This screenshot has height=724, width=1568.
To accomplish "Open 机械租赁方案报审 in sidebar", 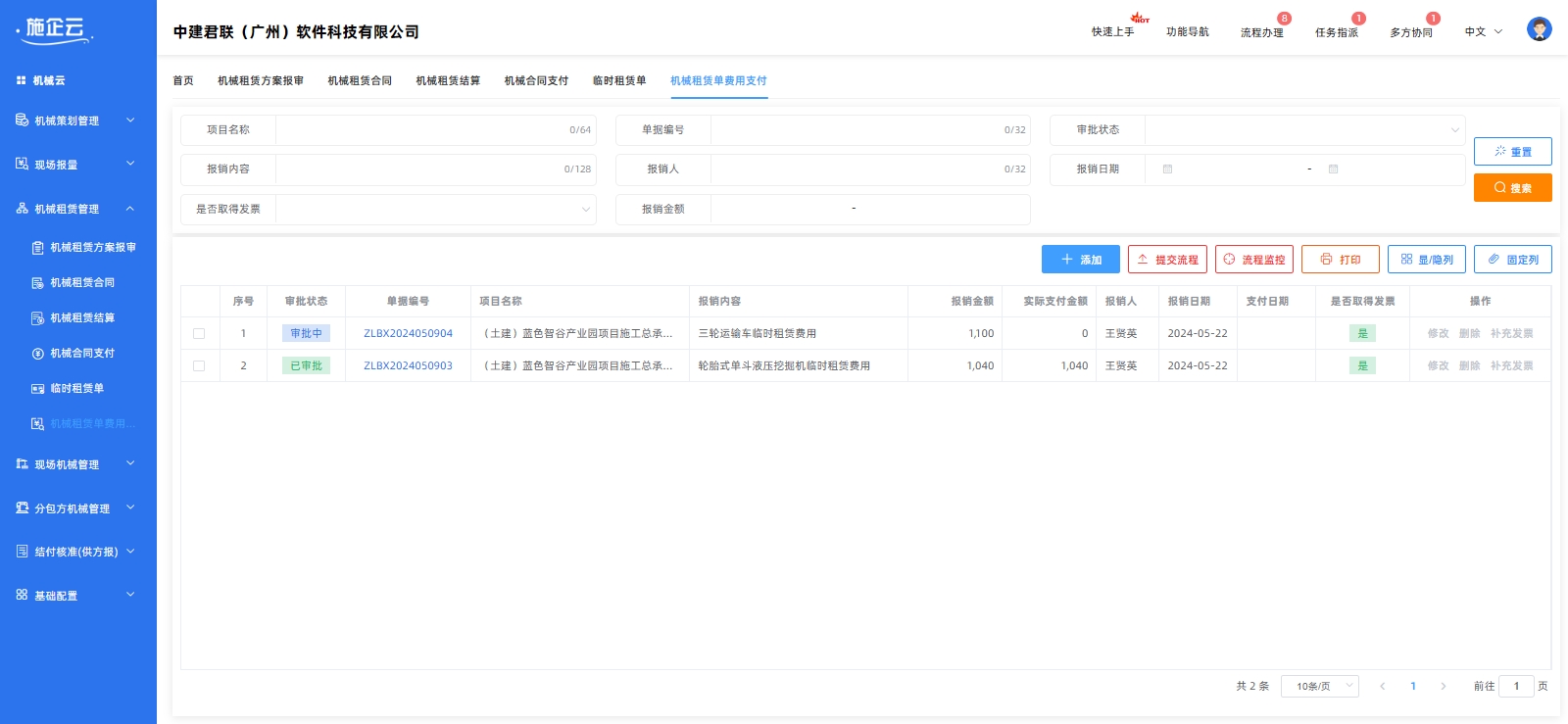I will (92, 248).
